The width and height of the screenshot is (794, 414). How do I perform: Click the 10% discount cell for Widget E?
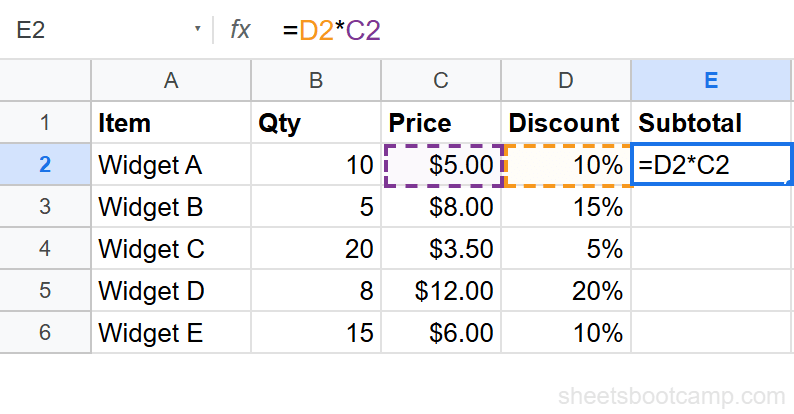coord(566,333)
